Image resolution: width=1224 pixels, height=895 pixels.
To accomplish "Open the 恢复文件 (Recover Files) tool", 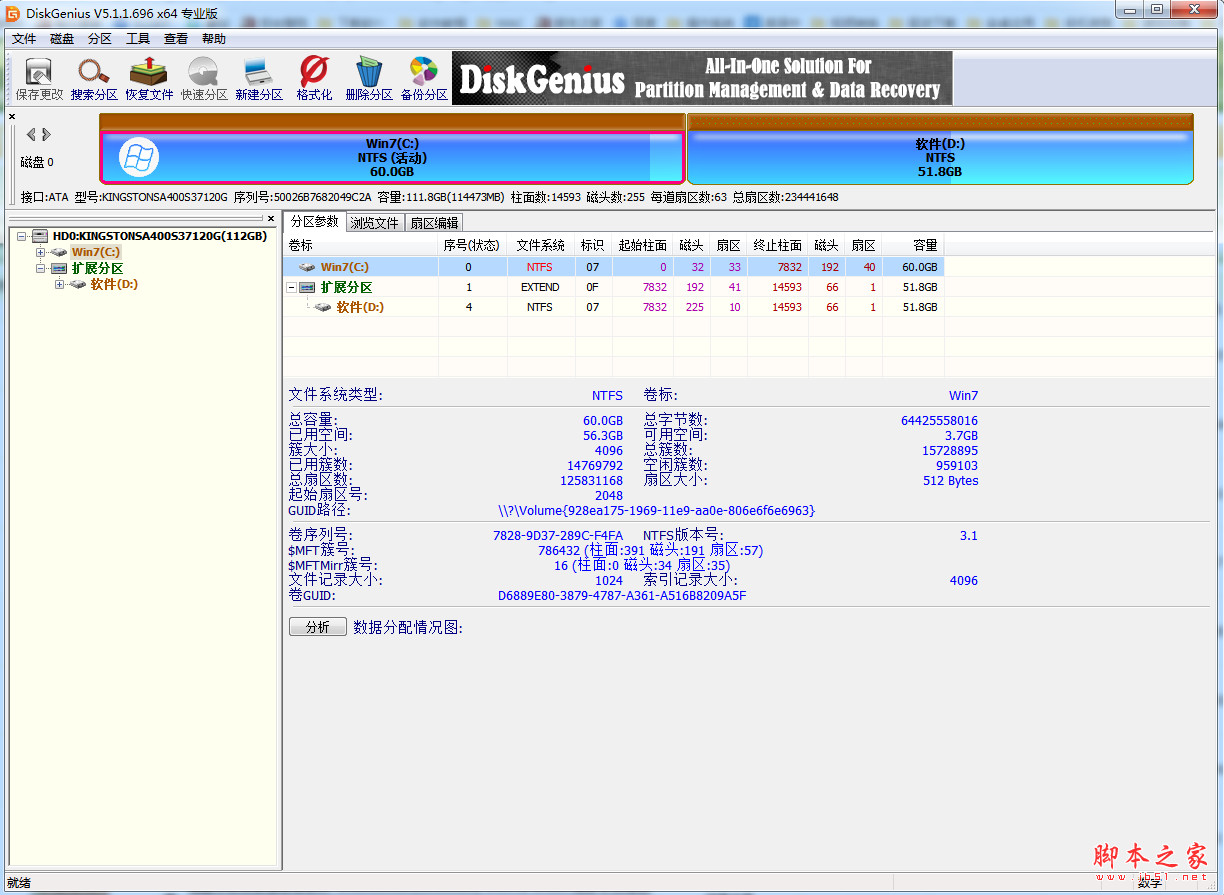I will pyautogui.click(x=149, y=78).
